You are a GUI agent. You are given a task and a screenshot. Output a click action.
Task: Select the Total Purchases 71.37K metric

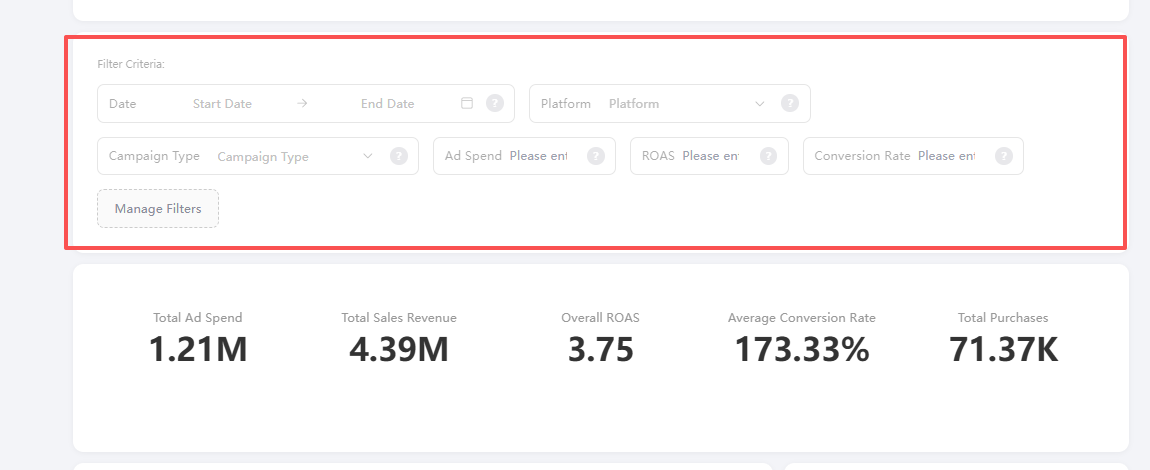(1003, 349)
